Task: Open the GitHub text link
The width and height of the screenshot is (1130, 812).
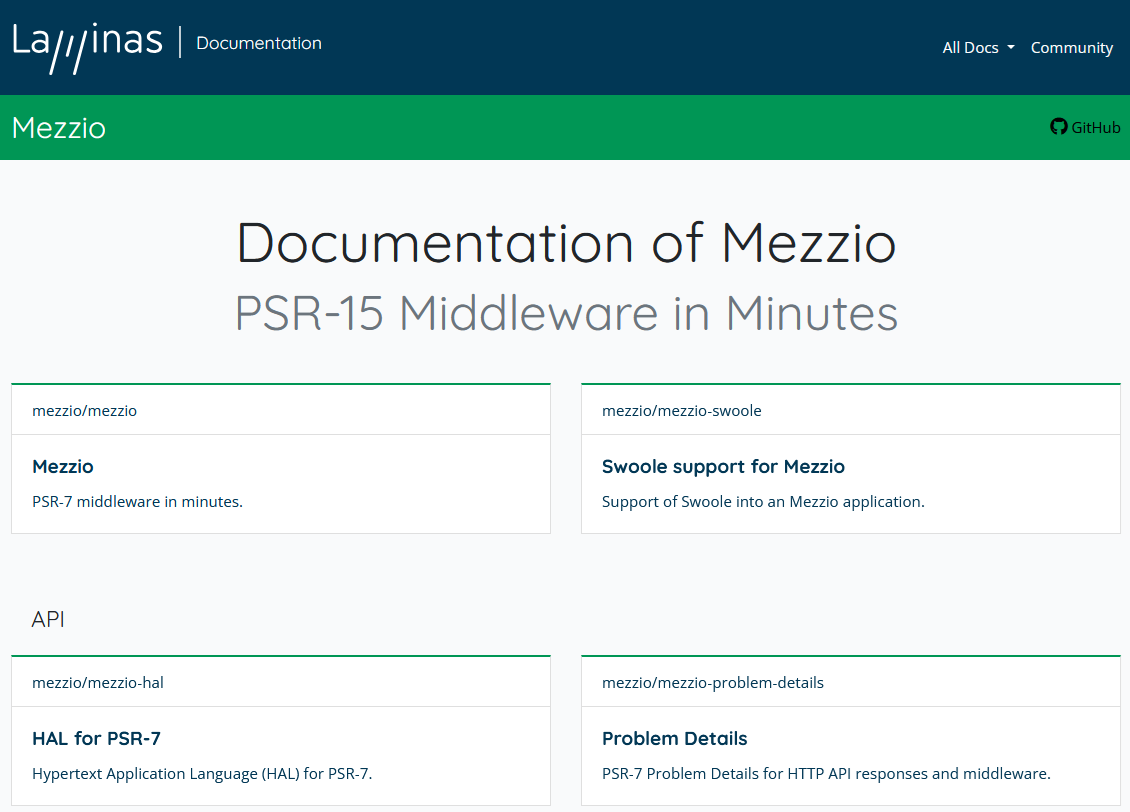Action: tap(1095, 128)
